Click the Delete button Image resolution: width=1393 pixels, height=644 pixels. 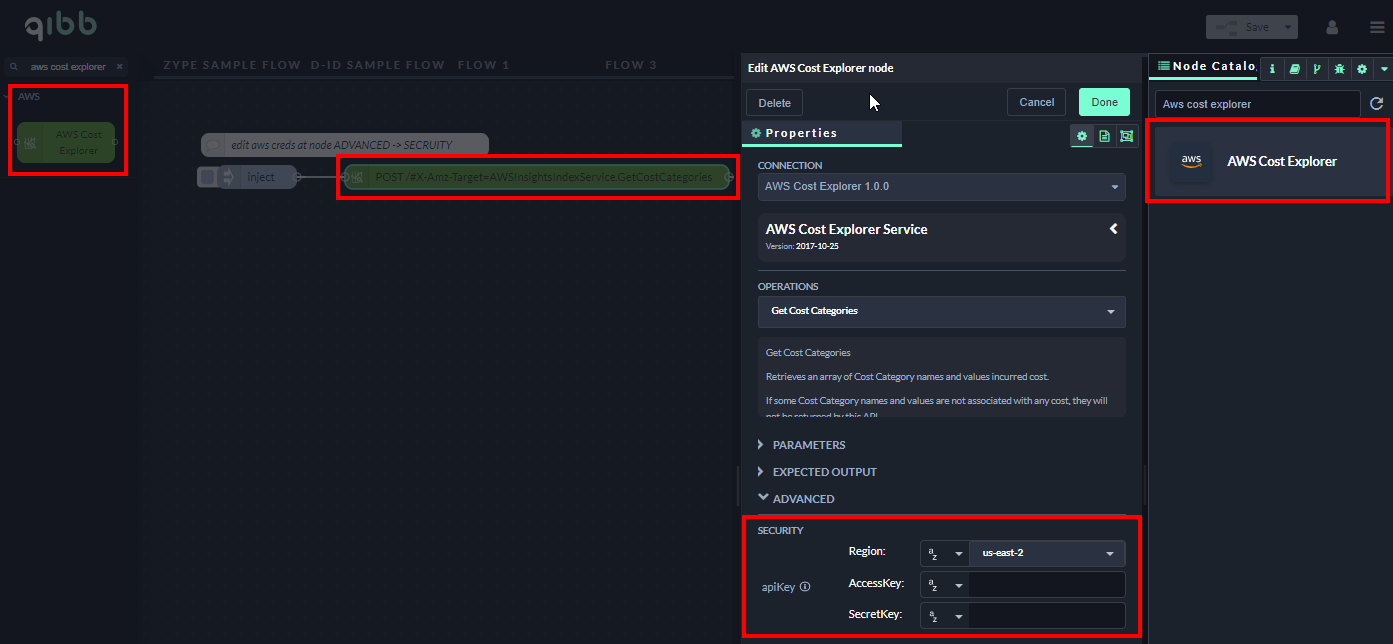(x=774, y=103)
